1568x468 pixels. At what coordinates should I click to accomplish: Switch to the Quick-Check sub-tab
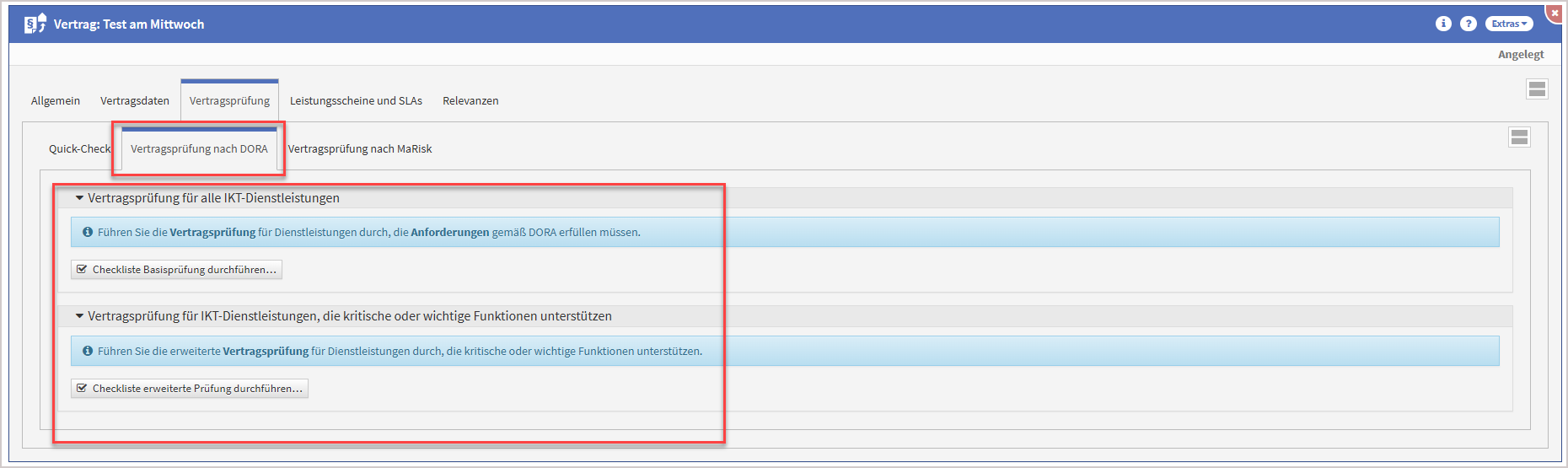(x=79, y=149)
